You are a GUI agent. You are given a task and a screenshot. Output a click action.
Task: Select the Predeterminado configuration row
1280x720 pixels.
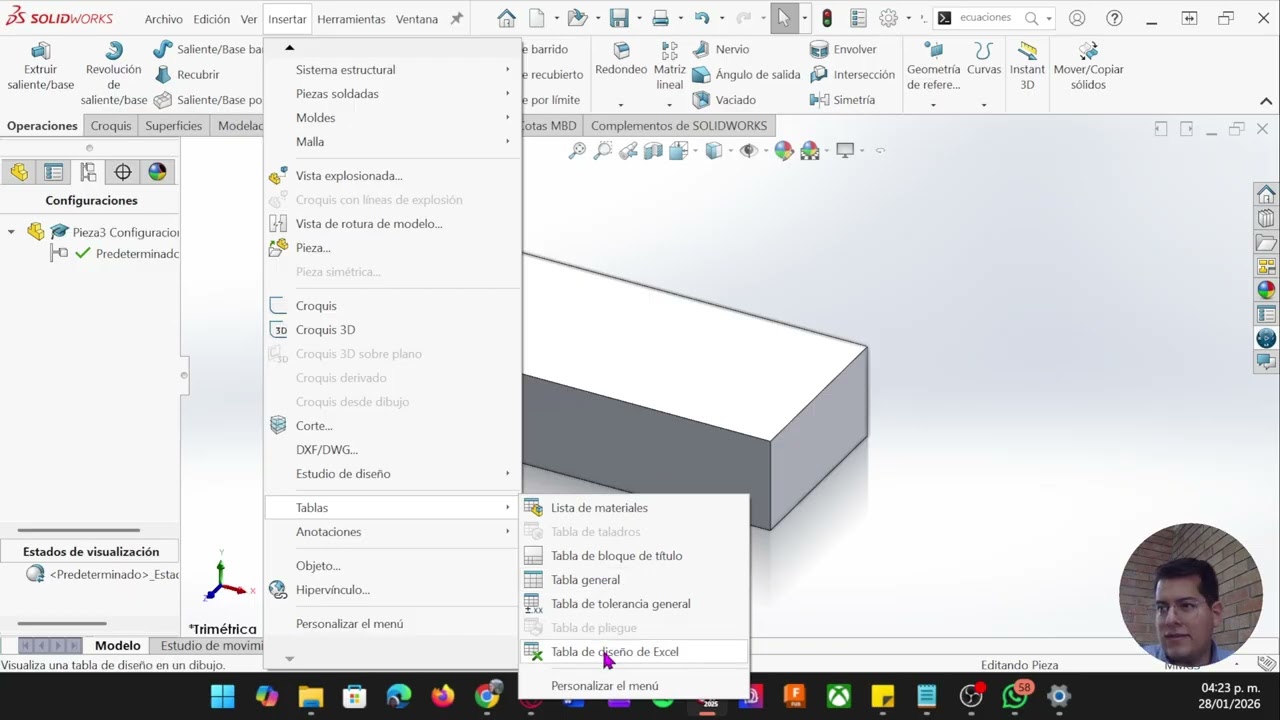116,254
